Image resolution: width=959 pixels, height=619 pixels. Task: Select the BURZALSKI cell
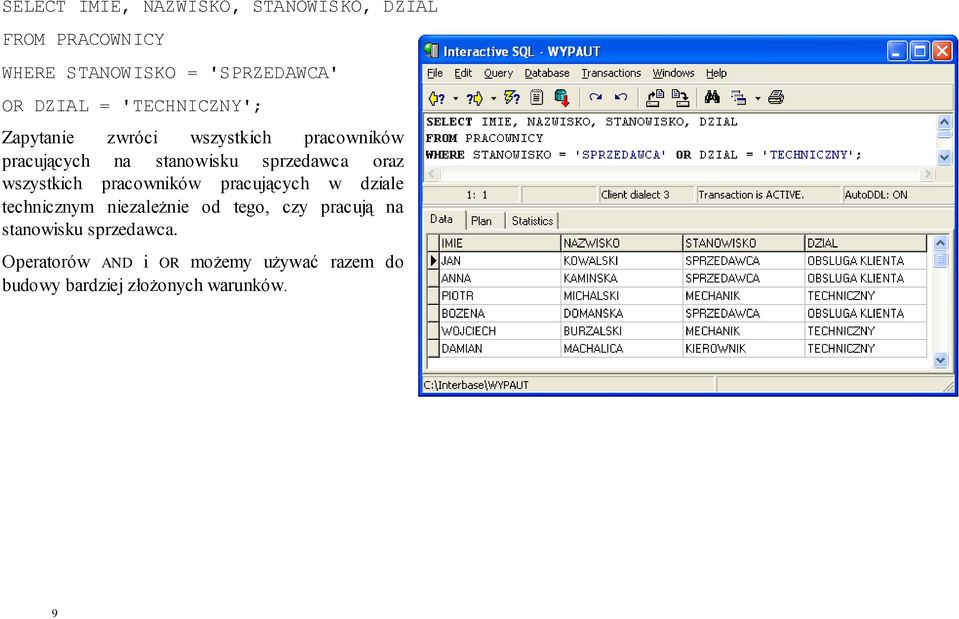point(621,331)
